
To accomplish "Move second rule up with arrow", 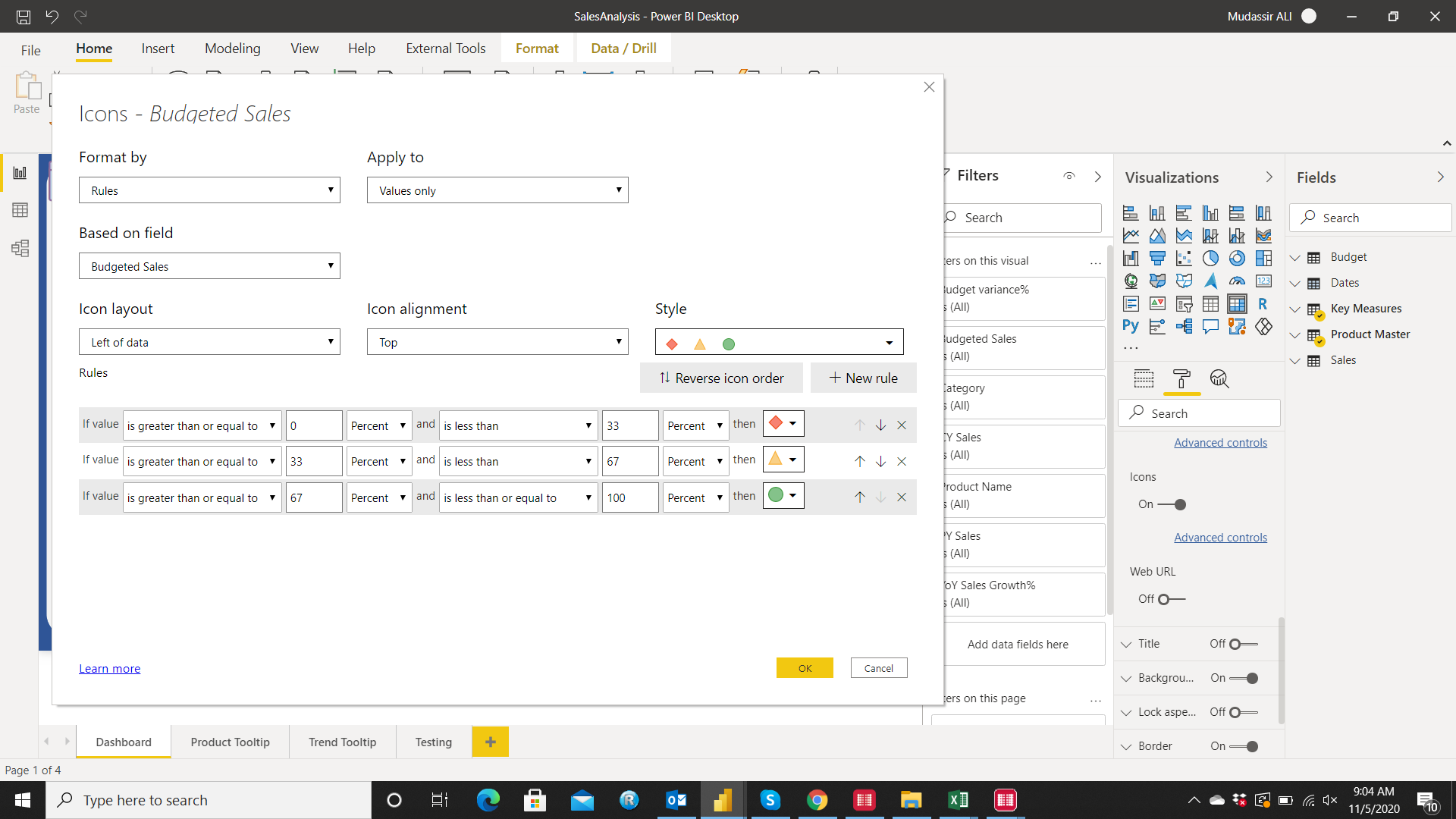I will click(859, 461).
